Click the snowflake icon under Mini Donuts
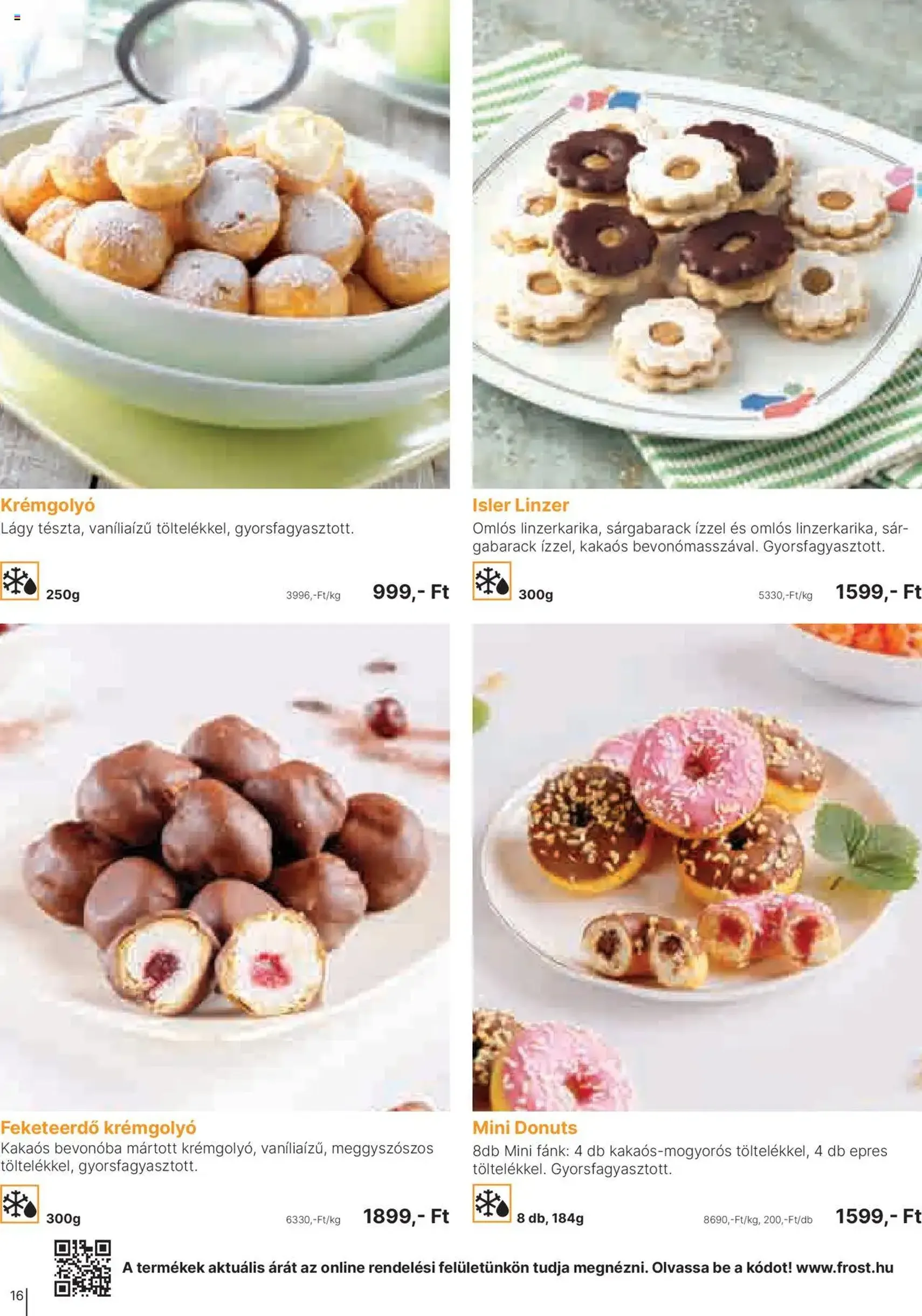The width and height of the screenshot is (922, 1316). tap(491, 1204)
